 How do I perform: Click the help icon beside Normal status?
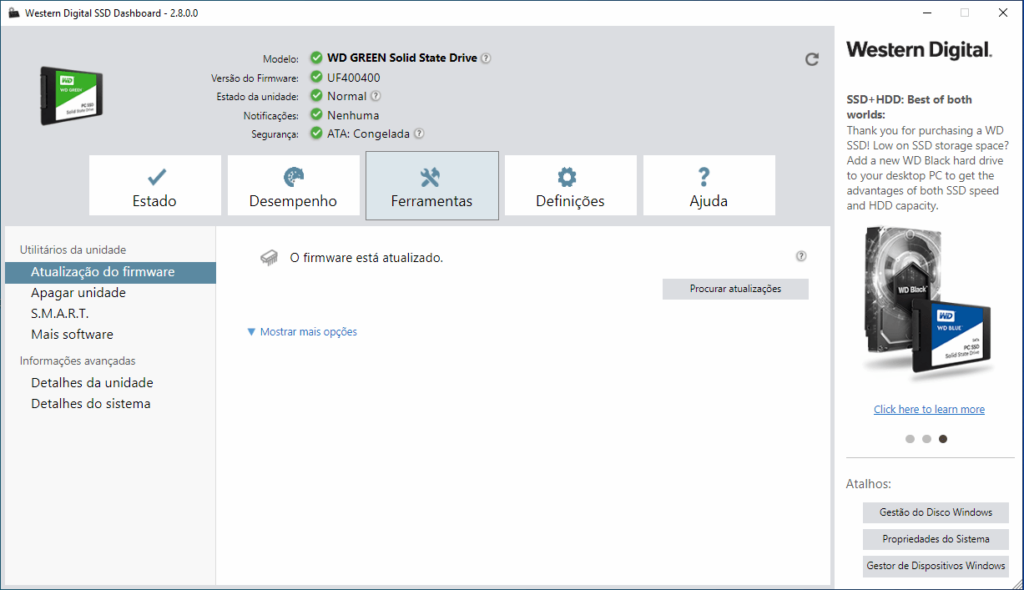coord(376,96)
